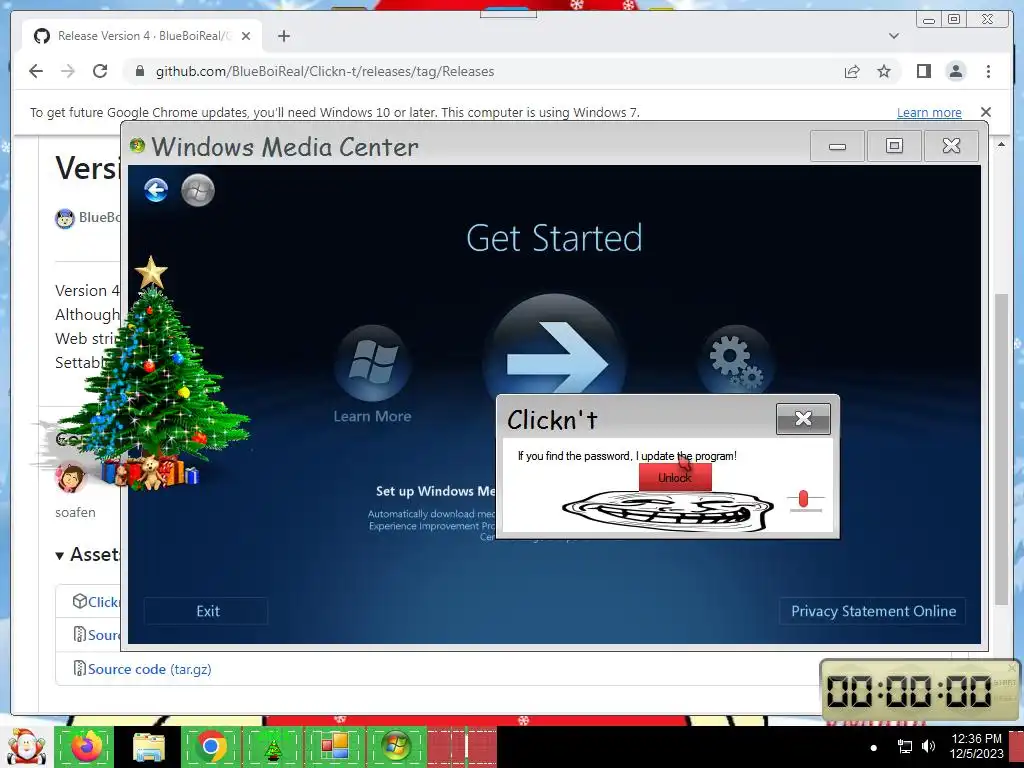Open Privacy Statement Online

872,611
